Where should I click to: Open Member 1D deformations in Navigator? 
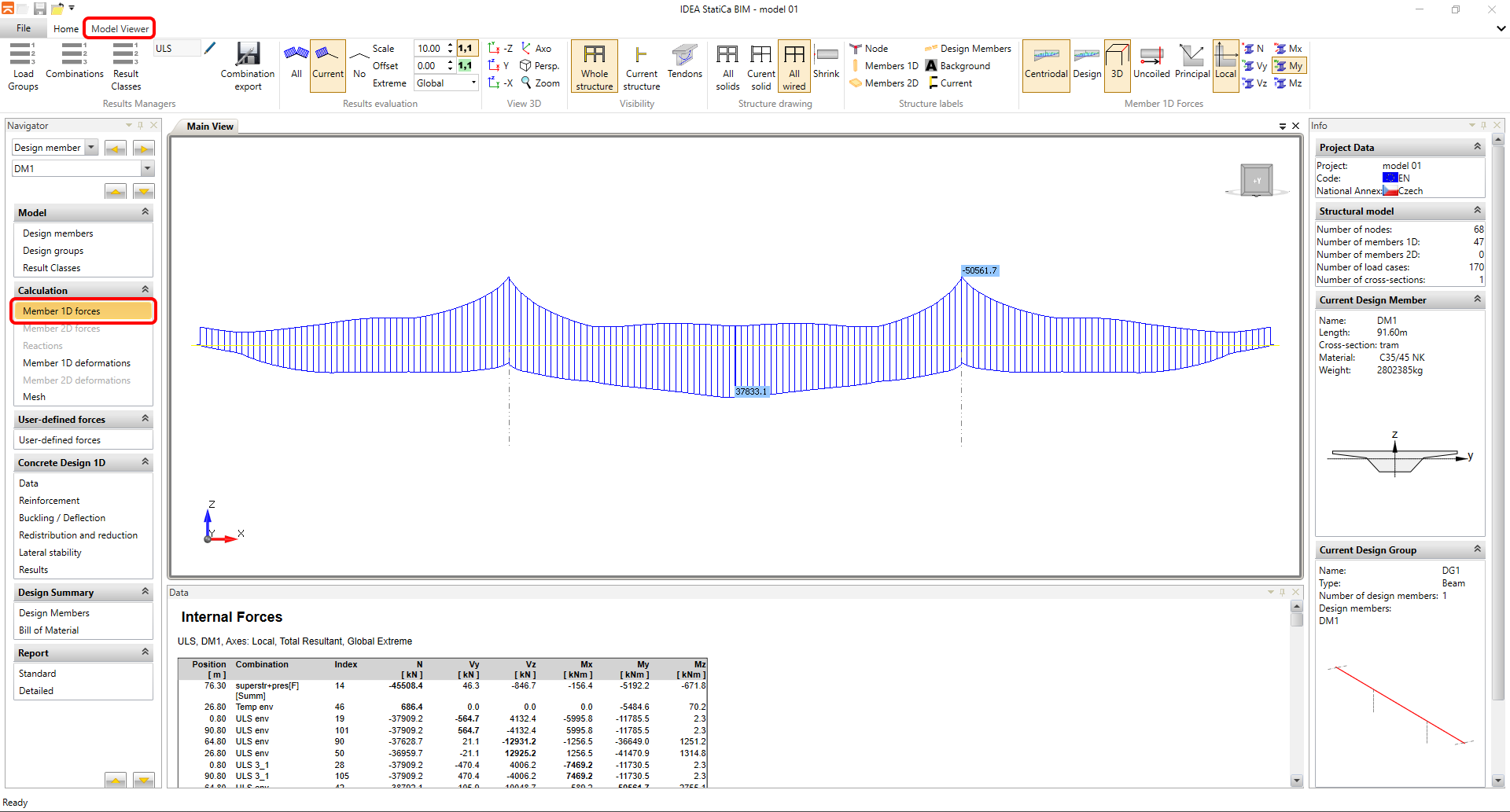tap(76, 363)
